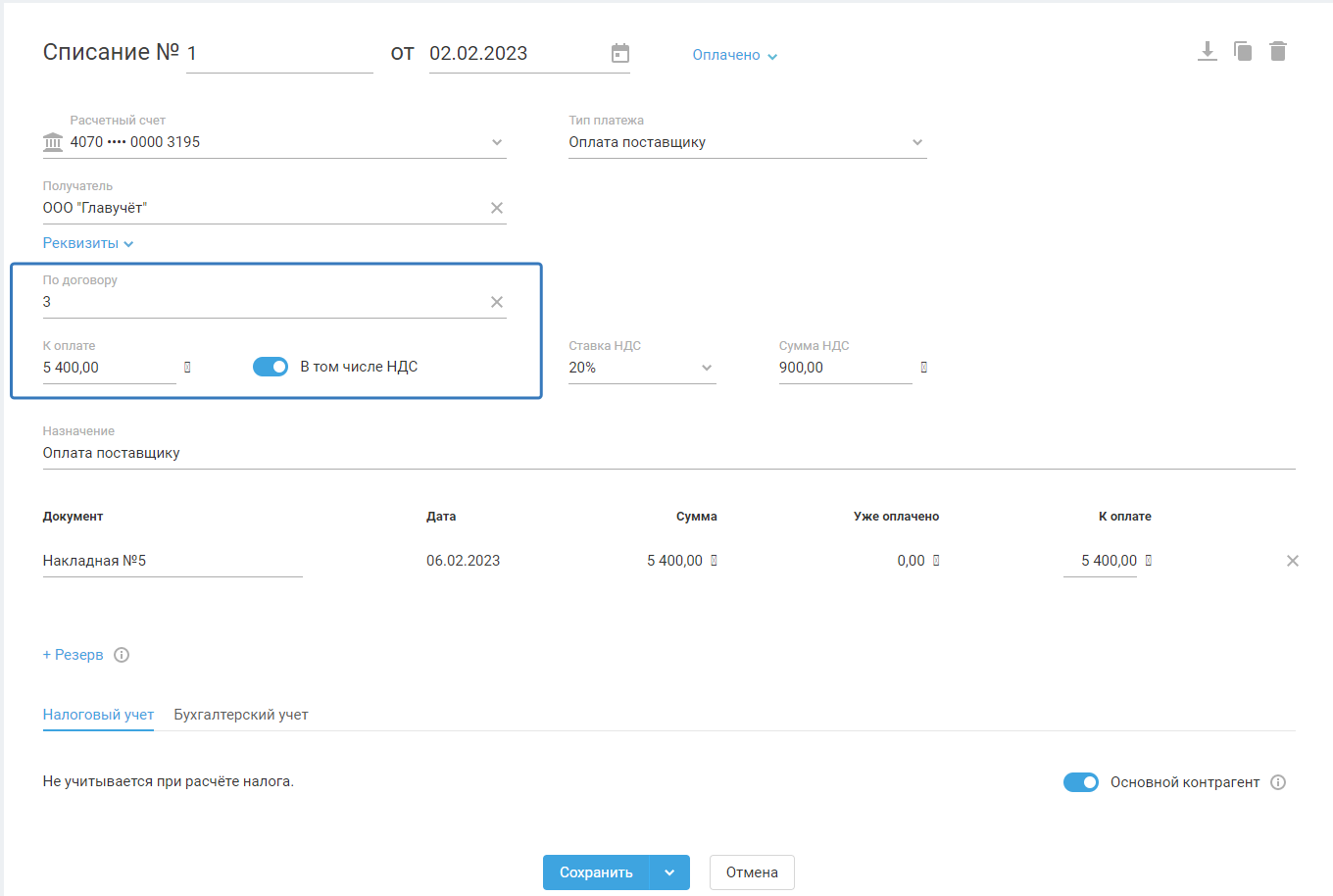This screenshot has width=1333, height=896.
Task: Click the К оплате amount field near НДС toggle
Action: [x=110, y=368]
